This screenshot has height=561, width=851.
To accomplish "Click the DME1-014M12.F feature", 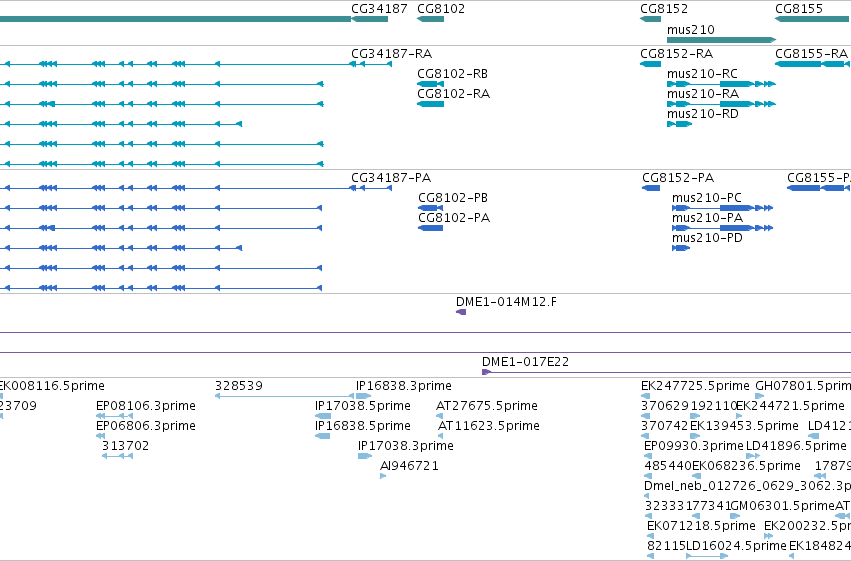I will [461, 312].
